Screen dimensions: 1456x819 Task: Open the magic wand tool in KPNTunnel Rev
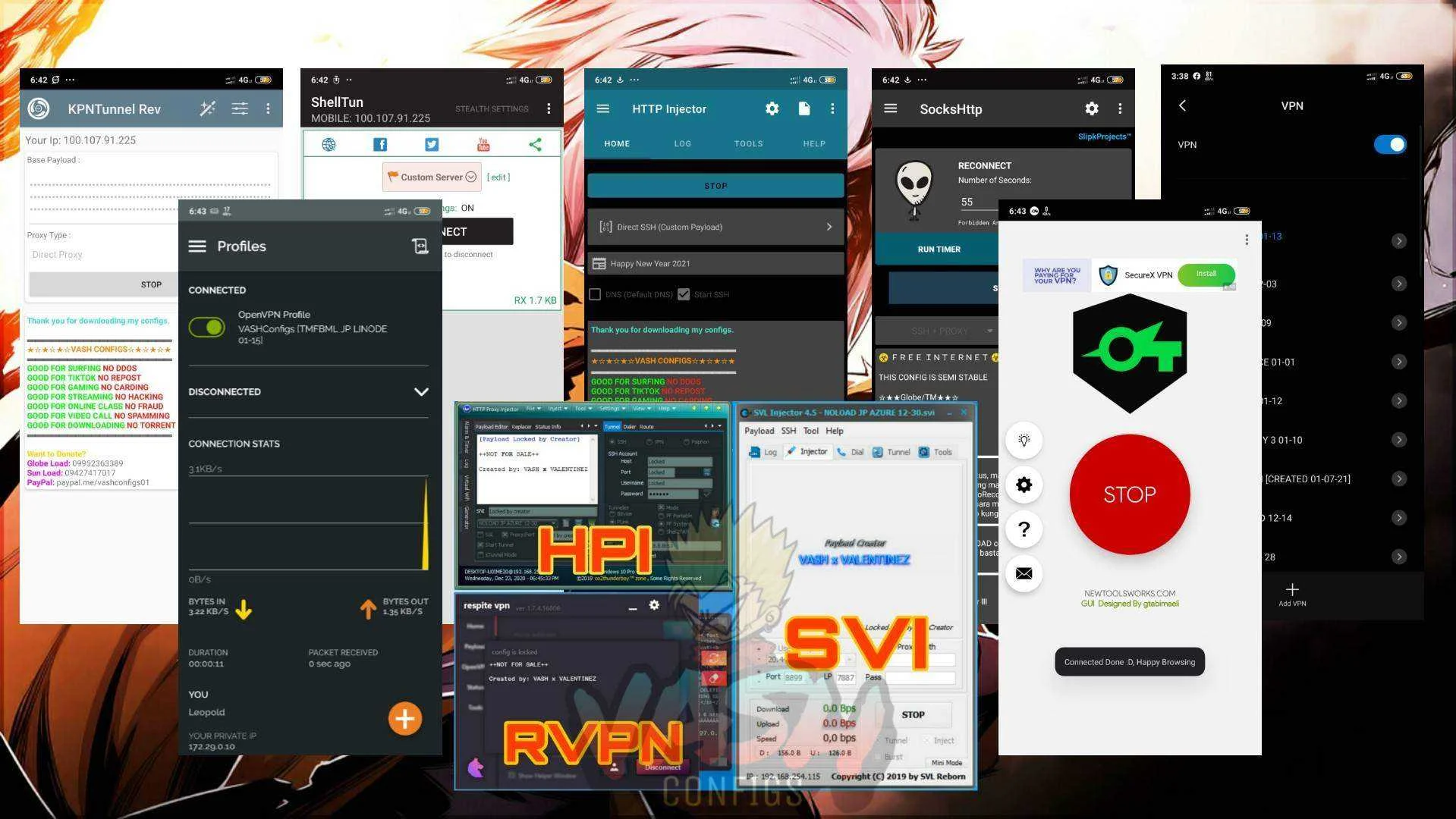tap(207, 109)
